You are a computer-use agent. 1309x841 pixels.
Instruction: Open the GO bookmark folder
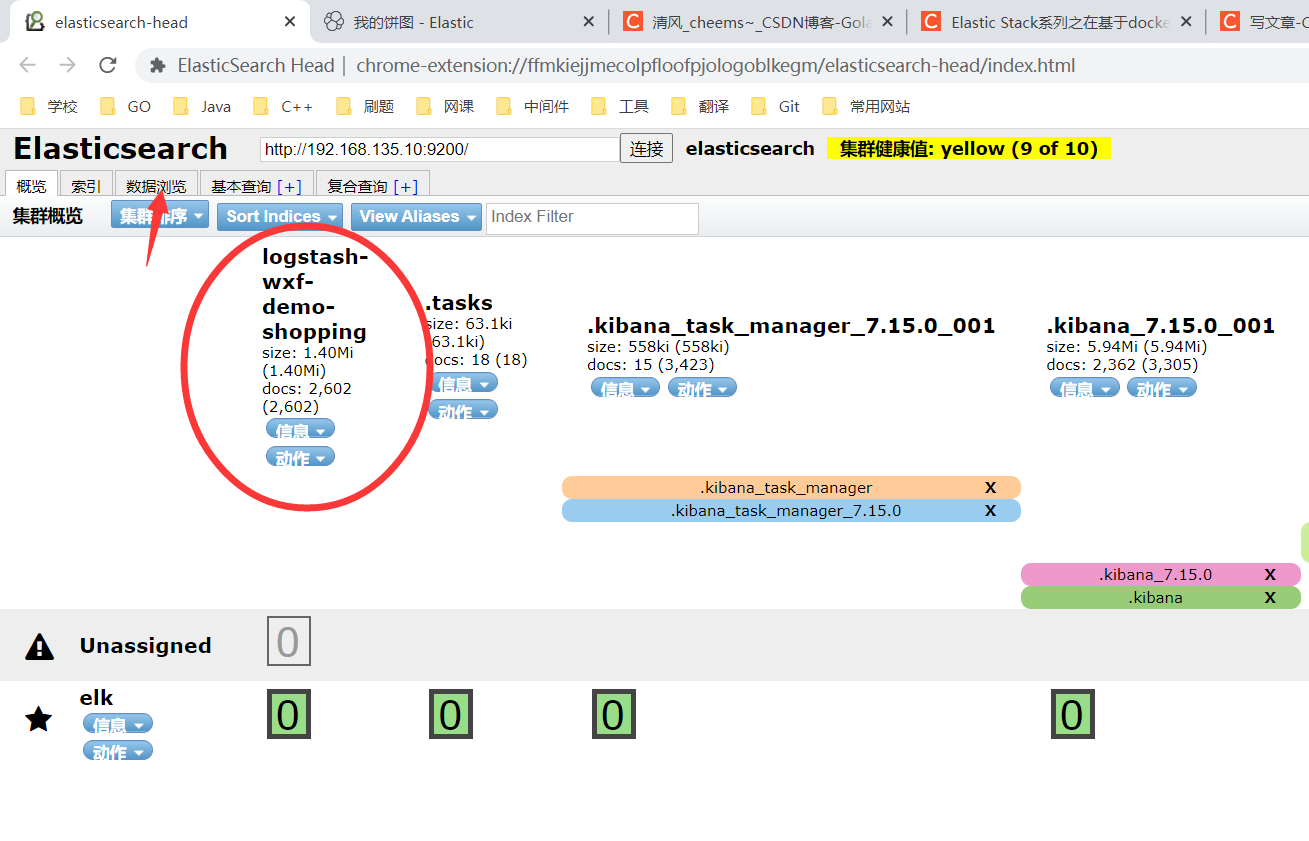125,106
